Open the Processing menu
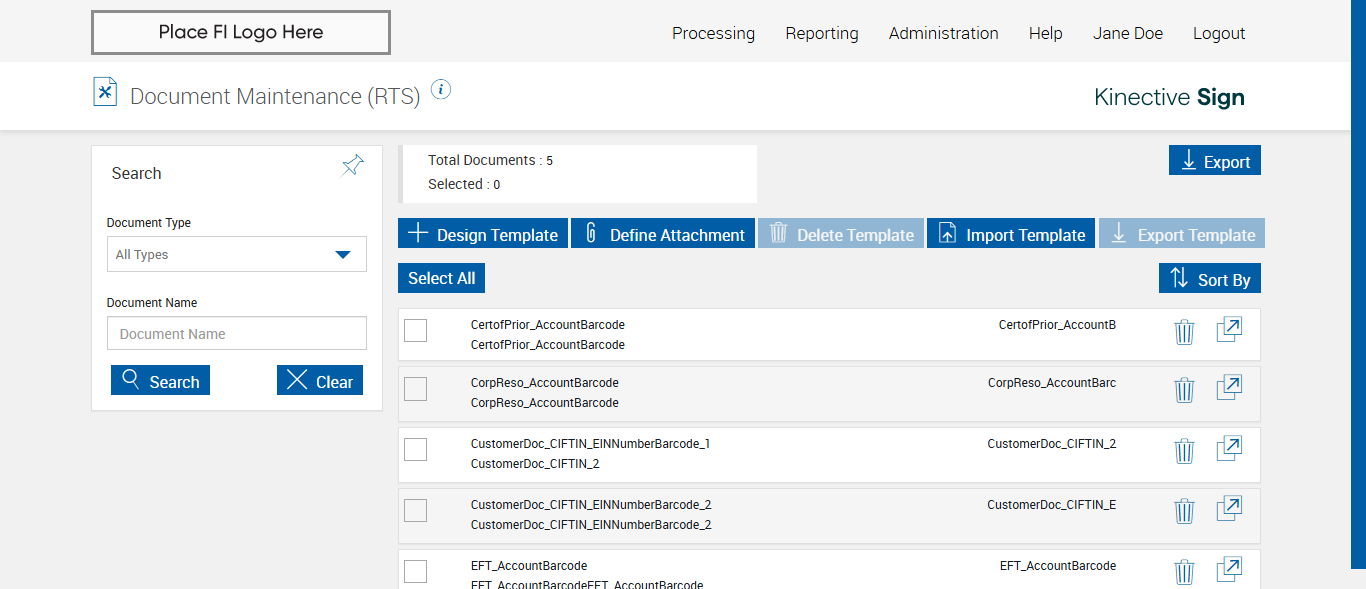1366x589 pixels. tap(713, 33)
